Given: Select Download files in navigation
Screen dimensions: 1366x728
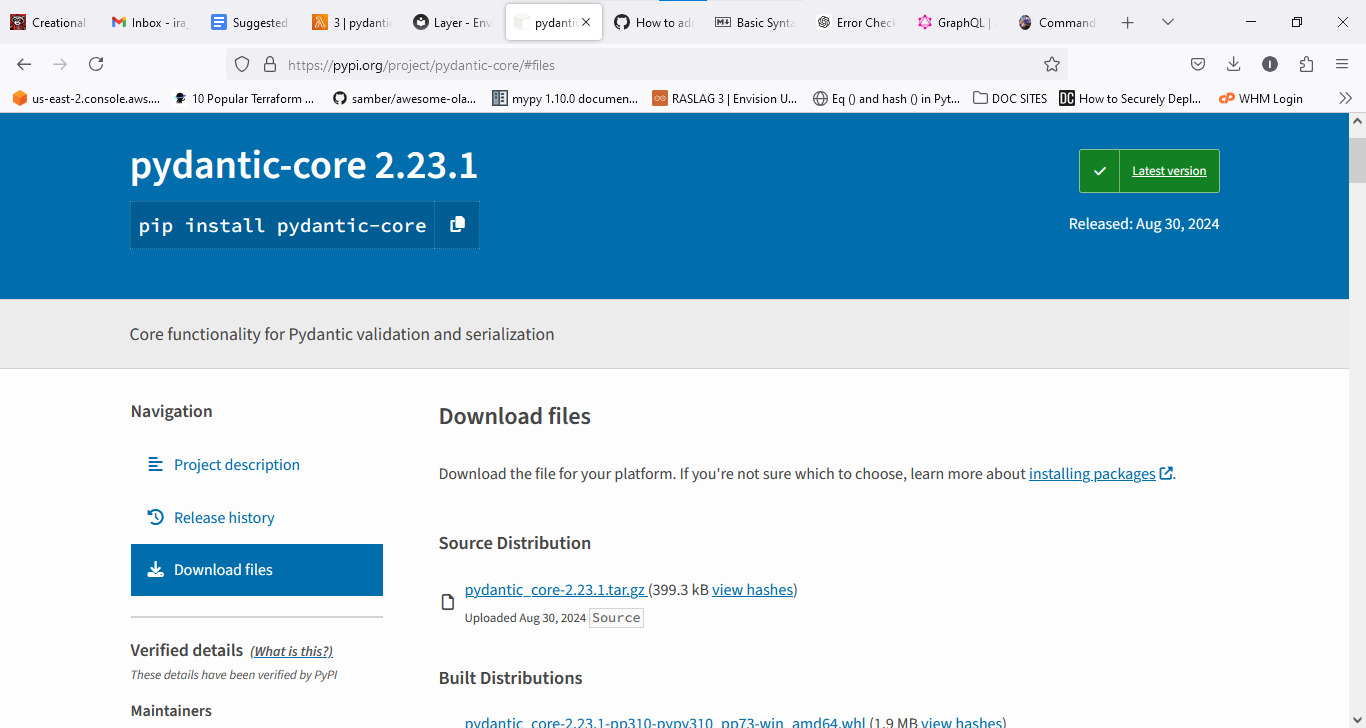Looking at the screenshot, I should [257, 570].
